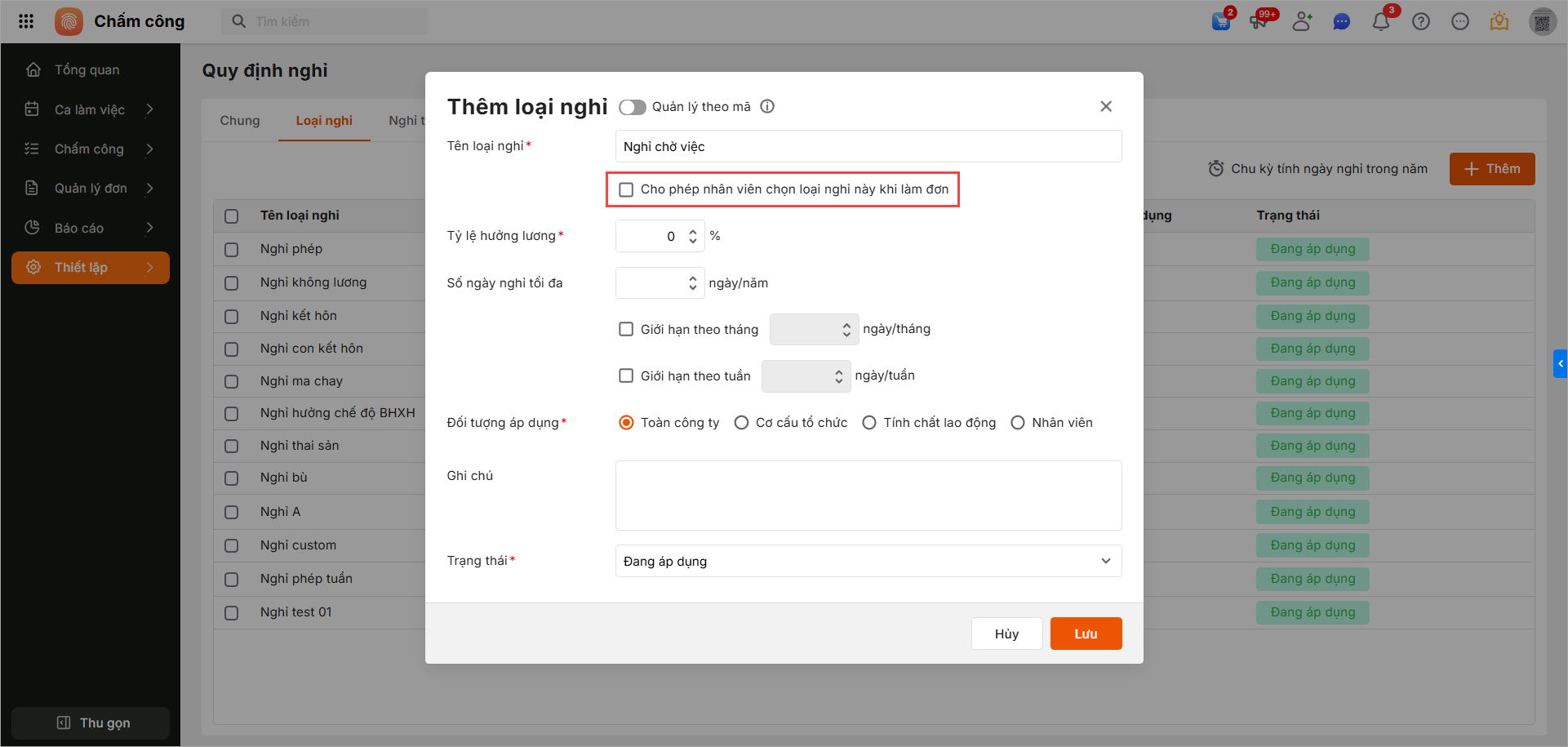
Task: Open Tổng quan in the sidebar
Action: point(87,69)
